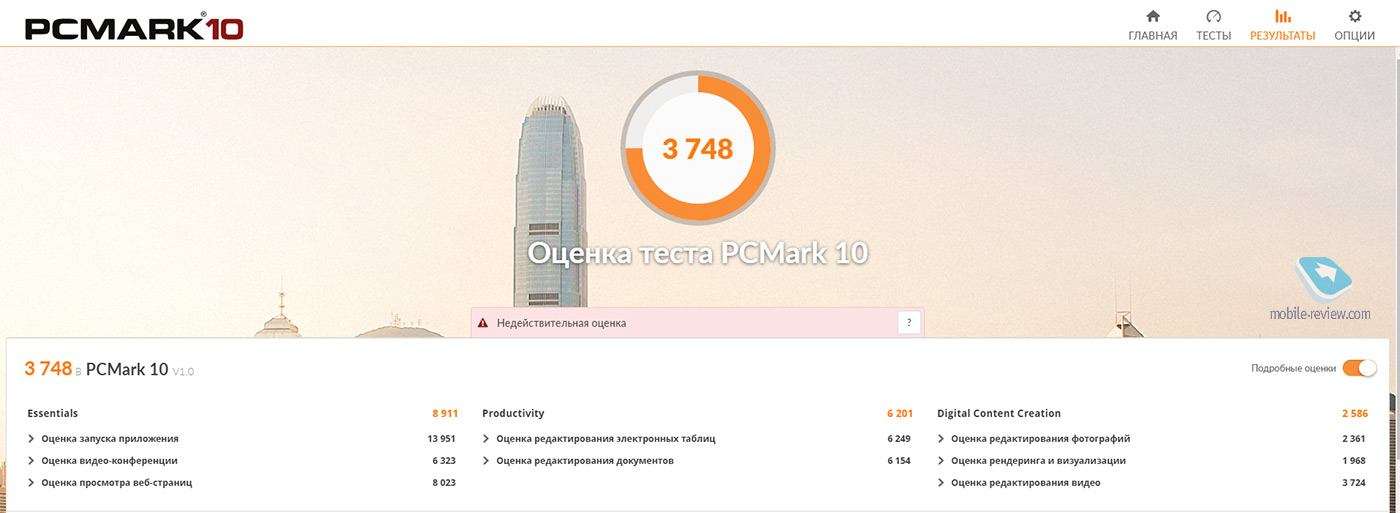Screen dimensions: 1400x513
Task: Click the Digital Content Creation heading
Action: [999, 413]
